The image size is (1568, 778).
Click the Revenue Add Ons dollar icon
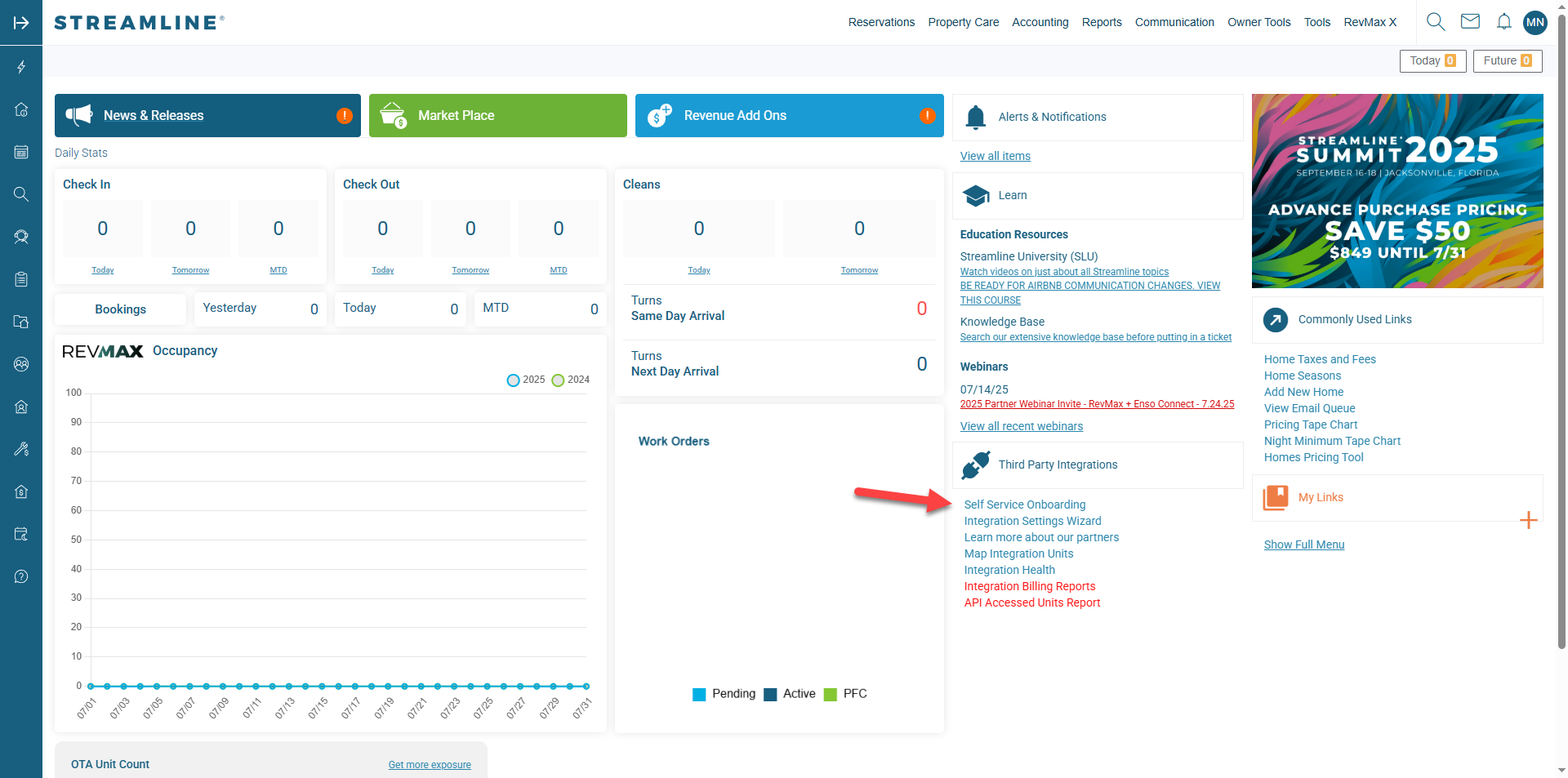coord(660,115)
